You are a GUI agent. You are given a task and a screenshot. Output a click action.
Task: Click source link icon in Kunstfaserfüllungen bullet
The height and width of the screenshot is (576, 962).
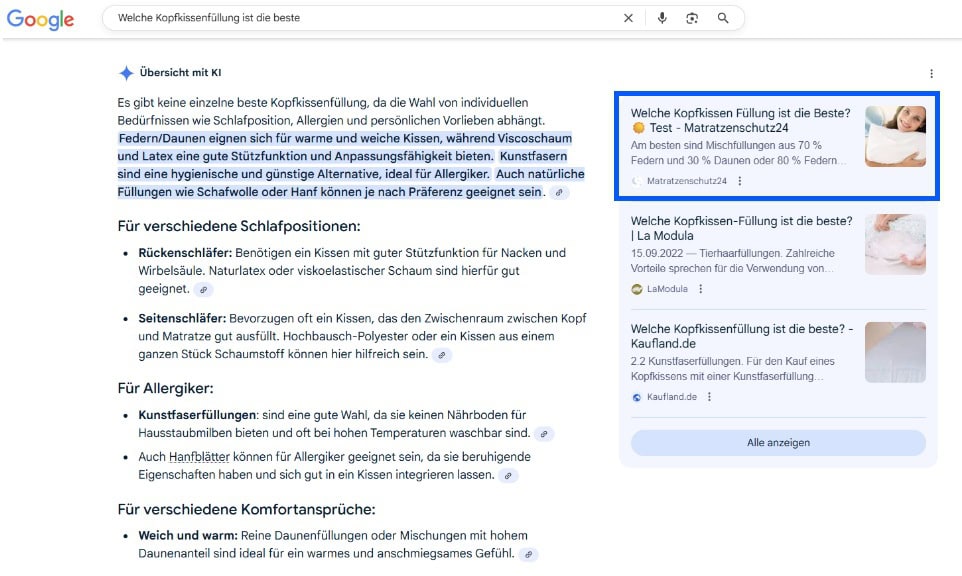pyautogui.click(x=544, y=434)
